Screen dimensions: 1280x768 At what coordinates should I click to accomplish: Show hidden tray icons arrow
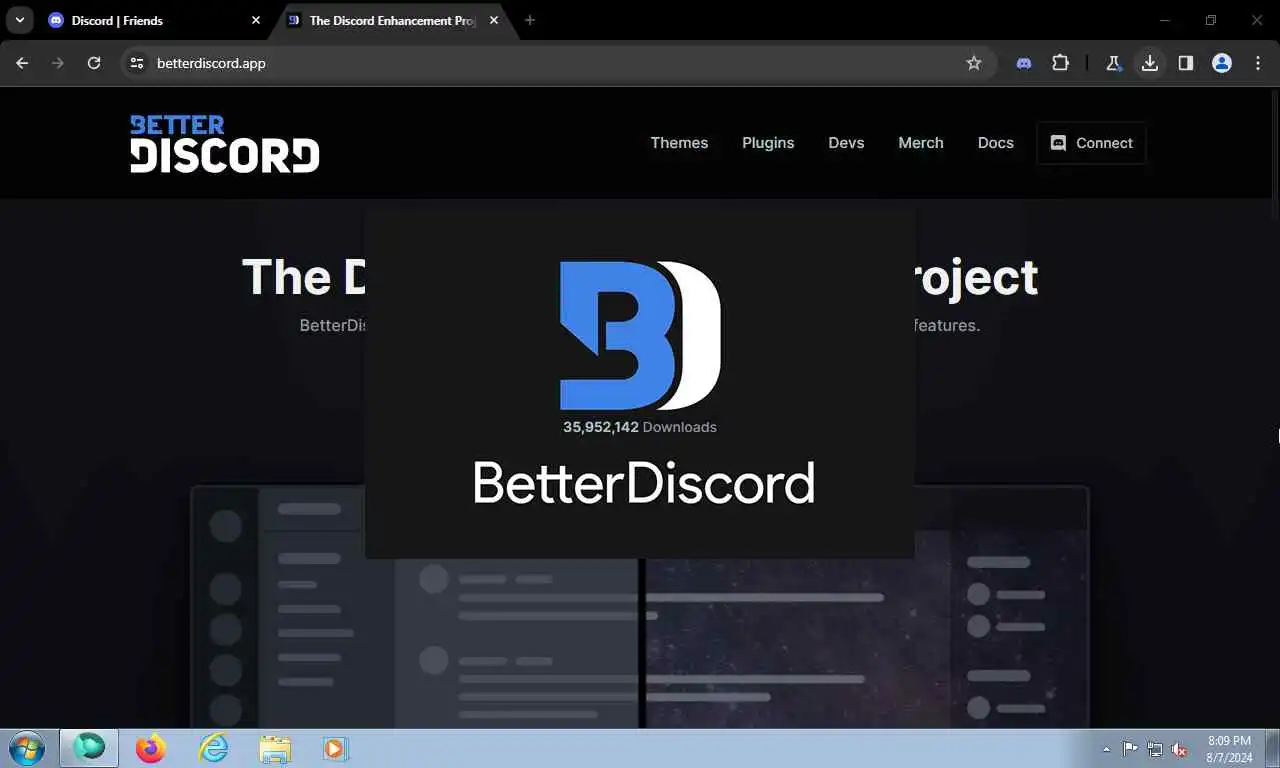1106,749
